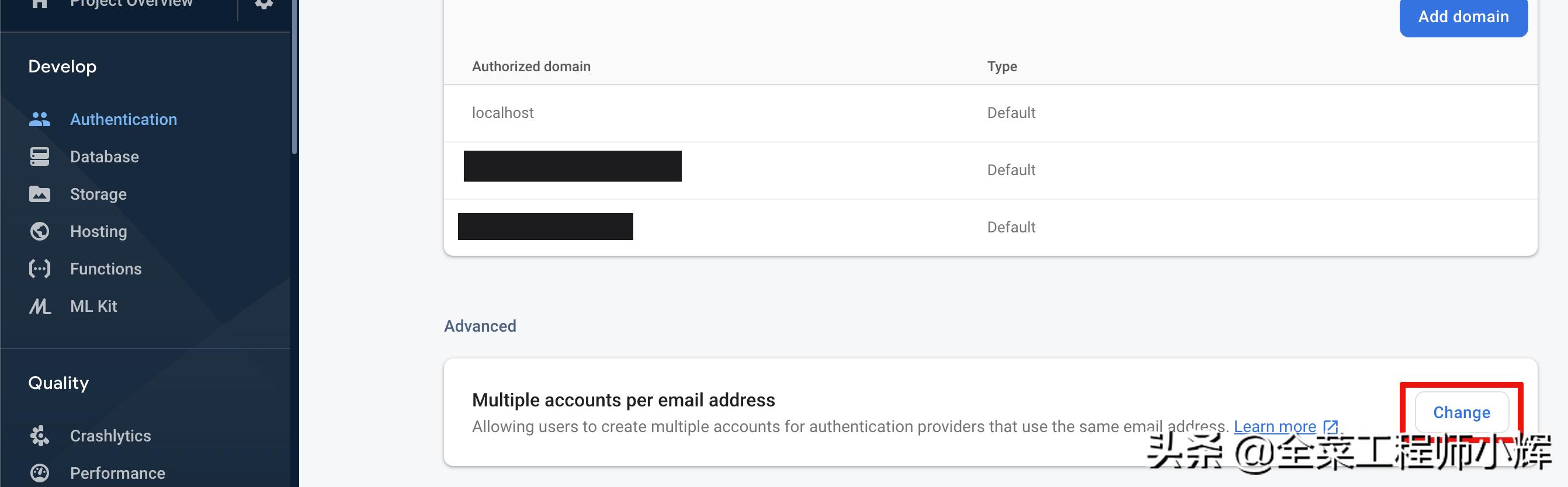Select the localhost domain row
This screenshot has width=1568, height=487.
coord(503,113)
